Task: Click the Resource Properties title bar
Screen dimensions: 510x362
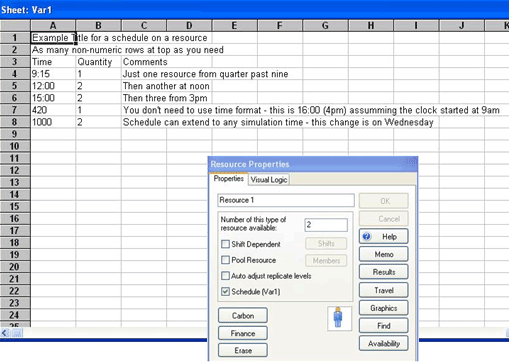Action: pyautogui.click(x=313, y=164)
